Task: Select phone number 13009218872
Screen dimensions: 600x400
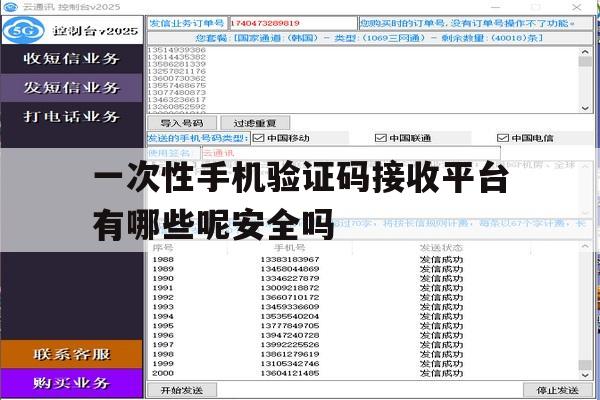Action: click(290, 288)
